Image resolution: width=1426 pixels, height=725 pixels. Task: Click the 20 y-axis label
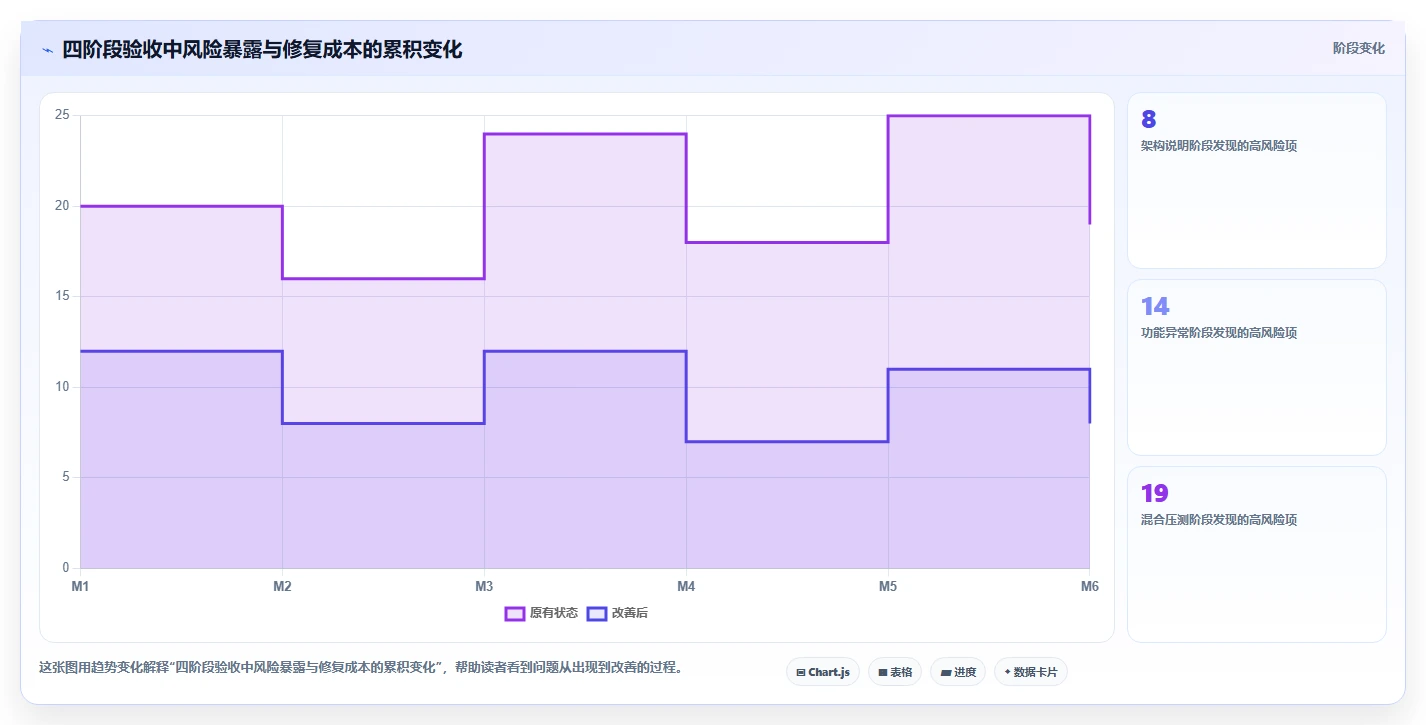[x=62, y=206]
